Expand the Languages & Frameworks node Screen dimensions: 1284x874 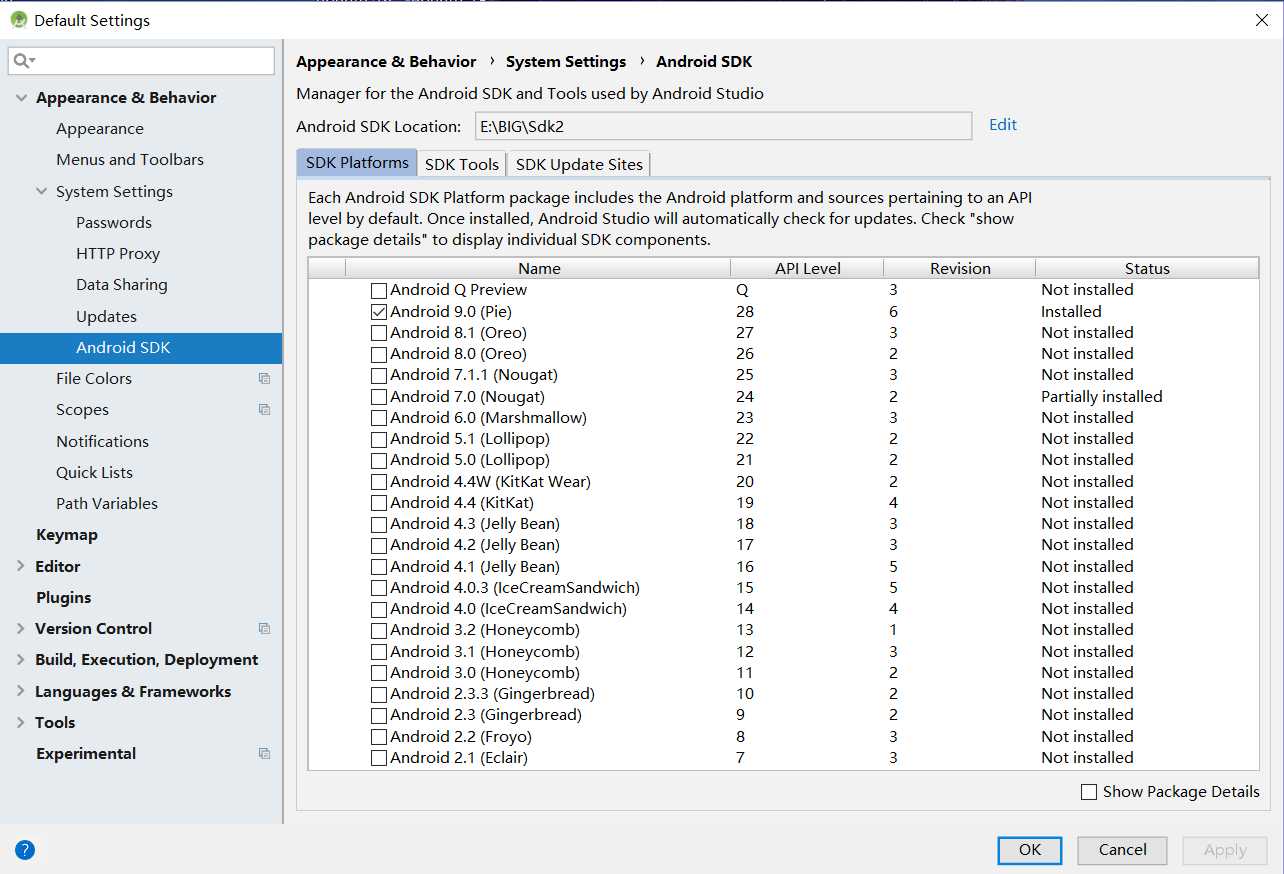pyautogui.click(x=21, y=691)
